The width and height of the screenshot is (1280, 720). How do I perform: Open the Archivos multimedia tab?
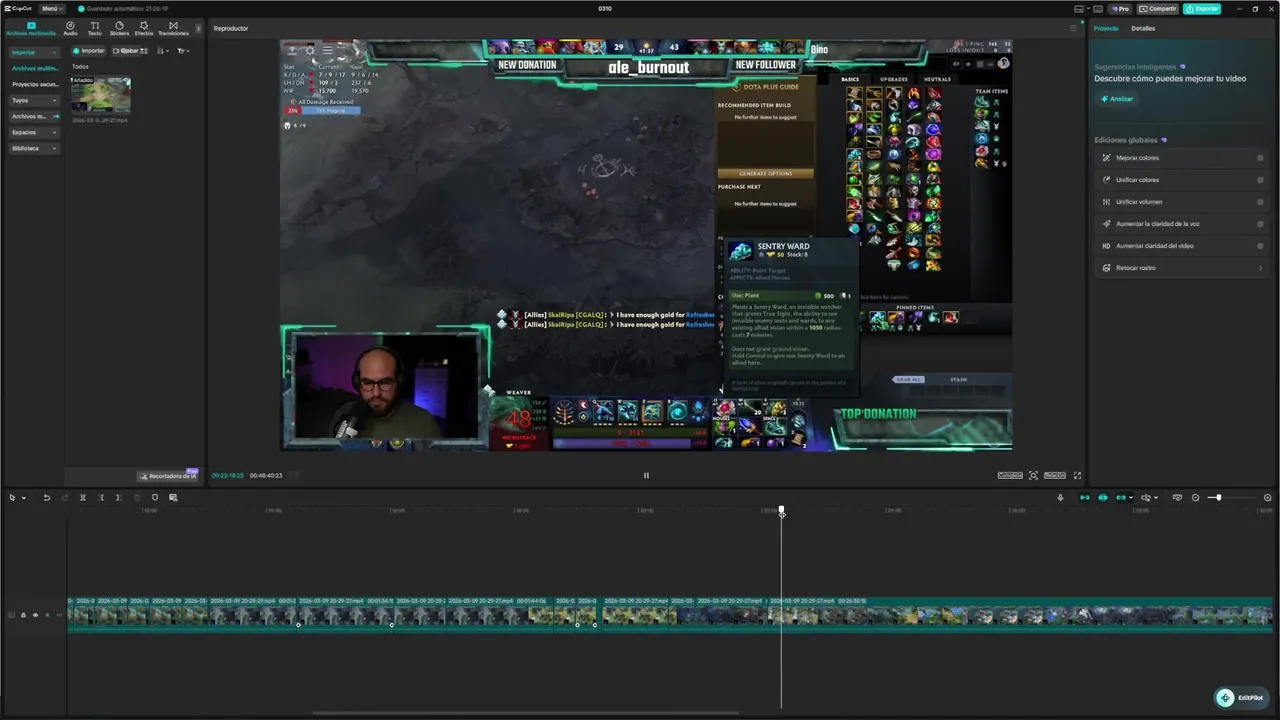click(x=31, y=28)
